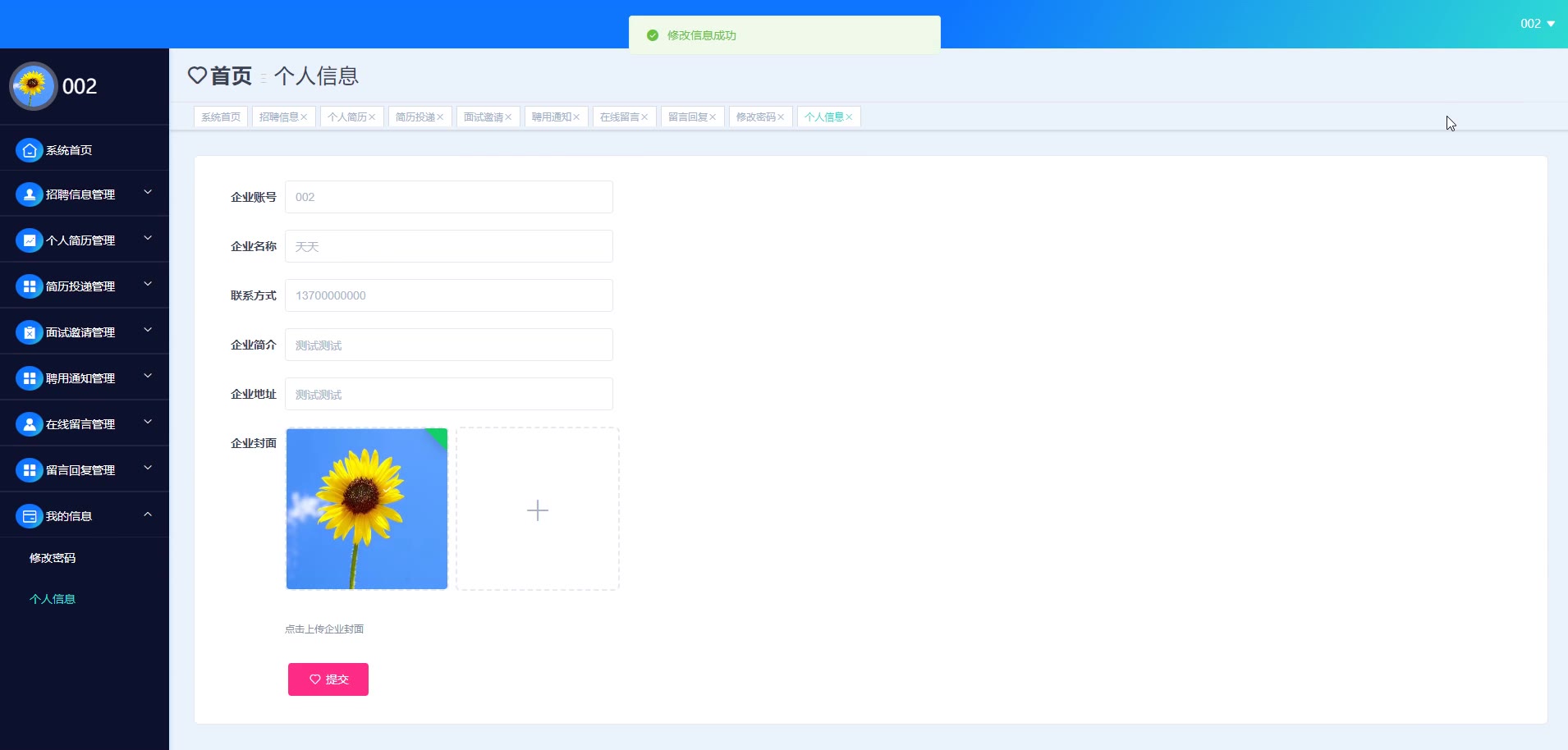Click the 联系方式 input field

tap(449, 295)
